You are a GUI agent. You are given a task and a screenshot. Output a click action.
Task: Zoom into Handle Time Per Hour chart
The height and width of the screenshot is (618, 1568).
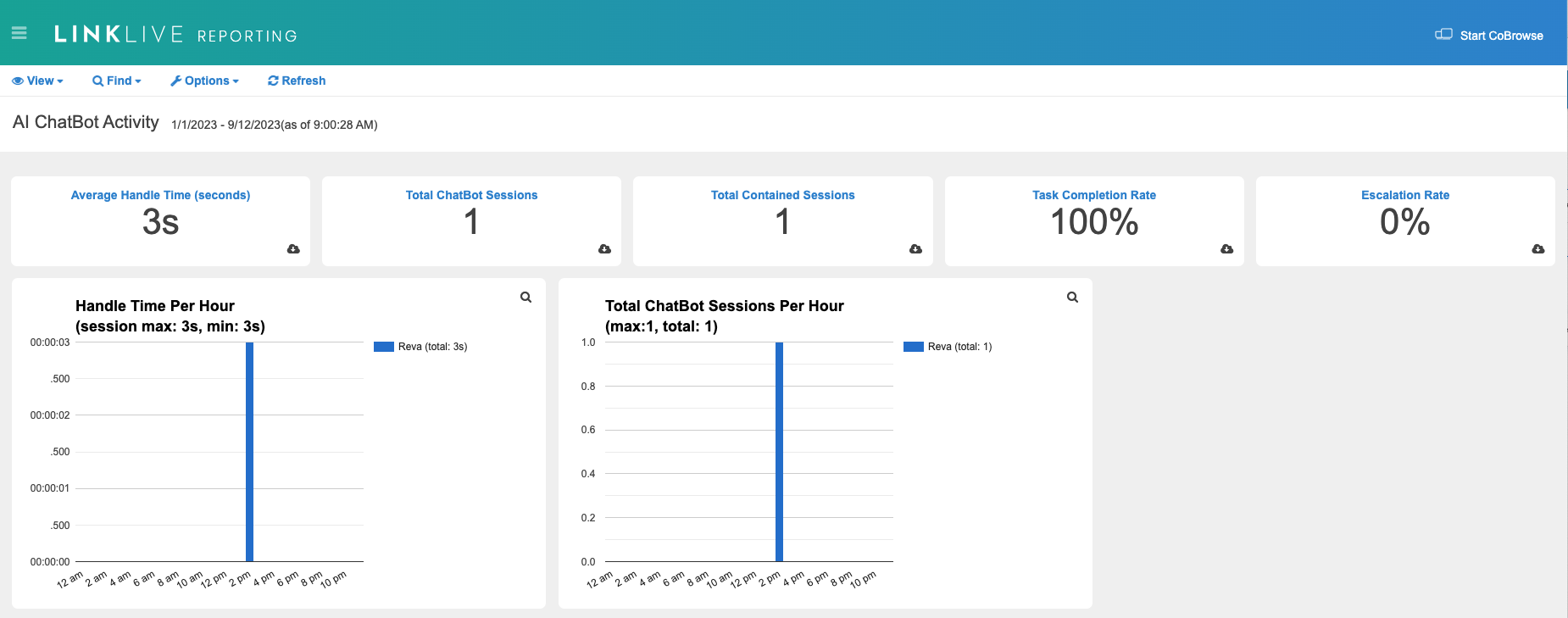point(525,298)
